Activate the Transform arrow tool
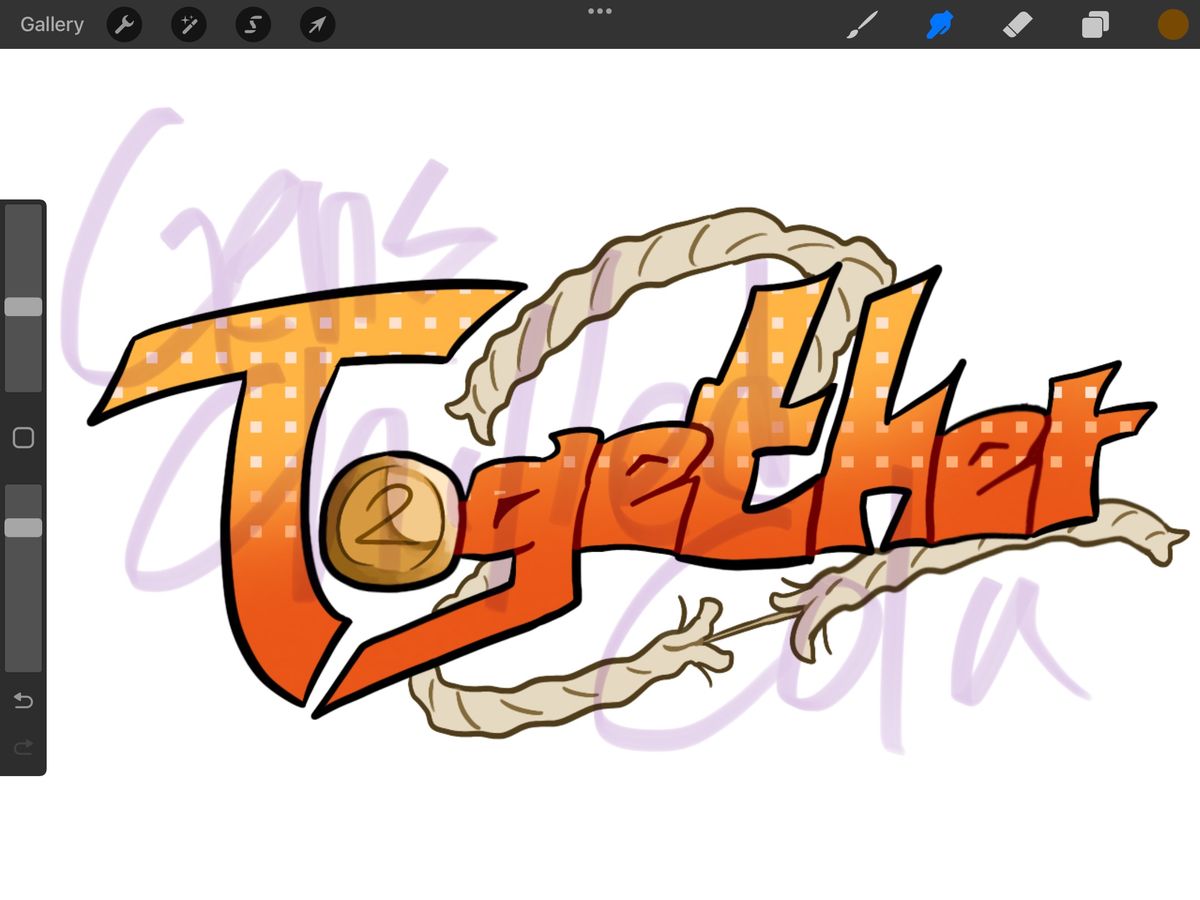The height and width of the screenshot is (900, 1200). click(317, 25)
